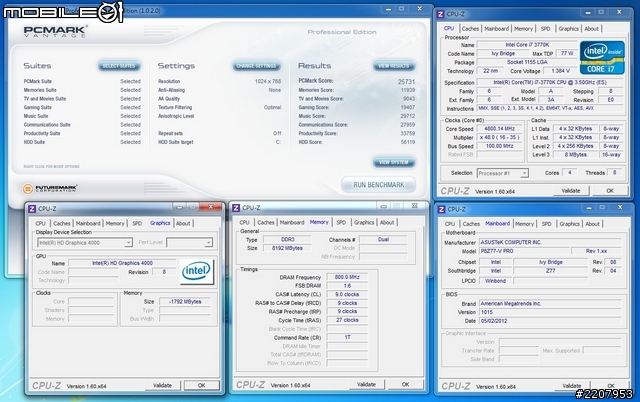Click the DRAM Frequency 800.0 MHz value

click(x=347, y=277)
